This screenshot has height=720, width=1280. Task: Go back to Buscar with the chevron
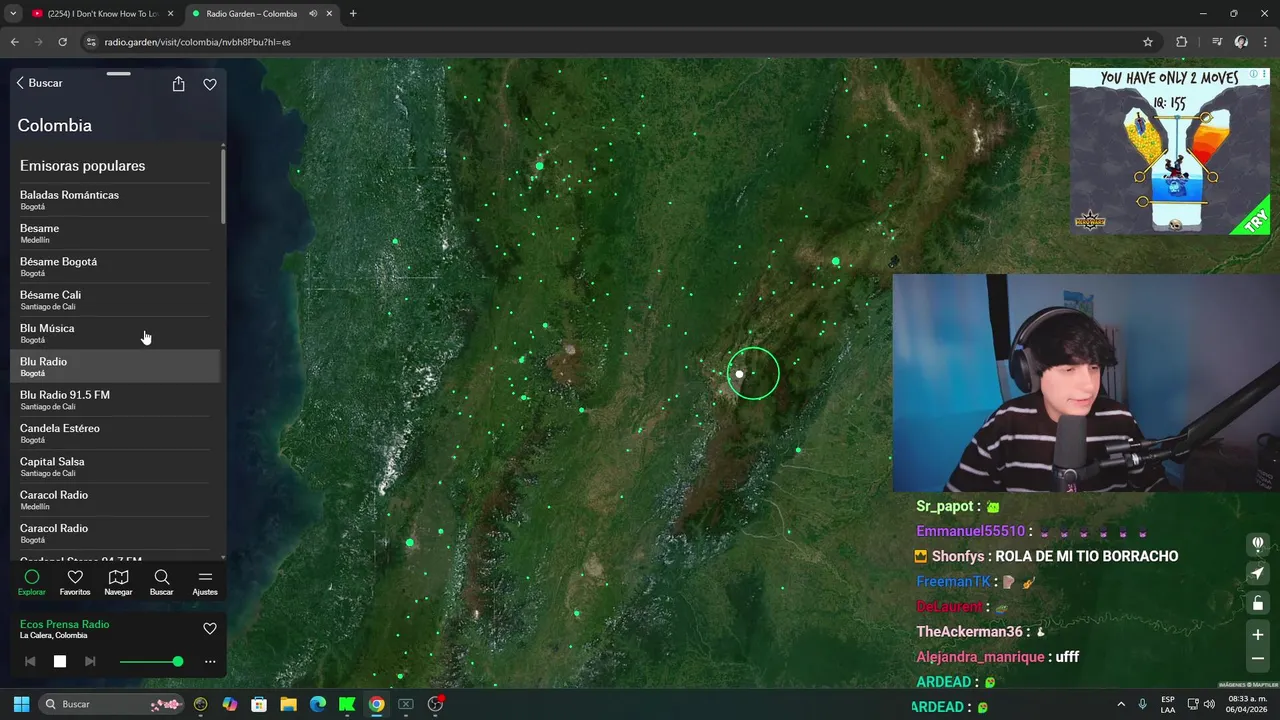click(39, 83)
